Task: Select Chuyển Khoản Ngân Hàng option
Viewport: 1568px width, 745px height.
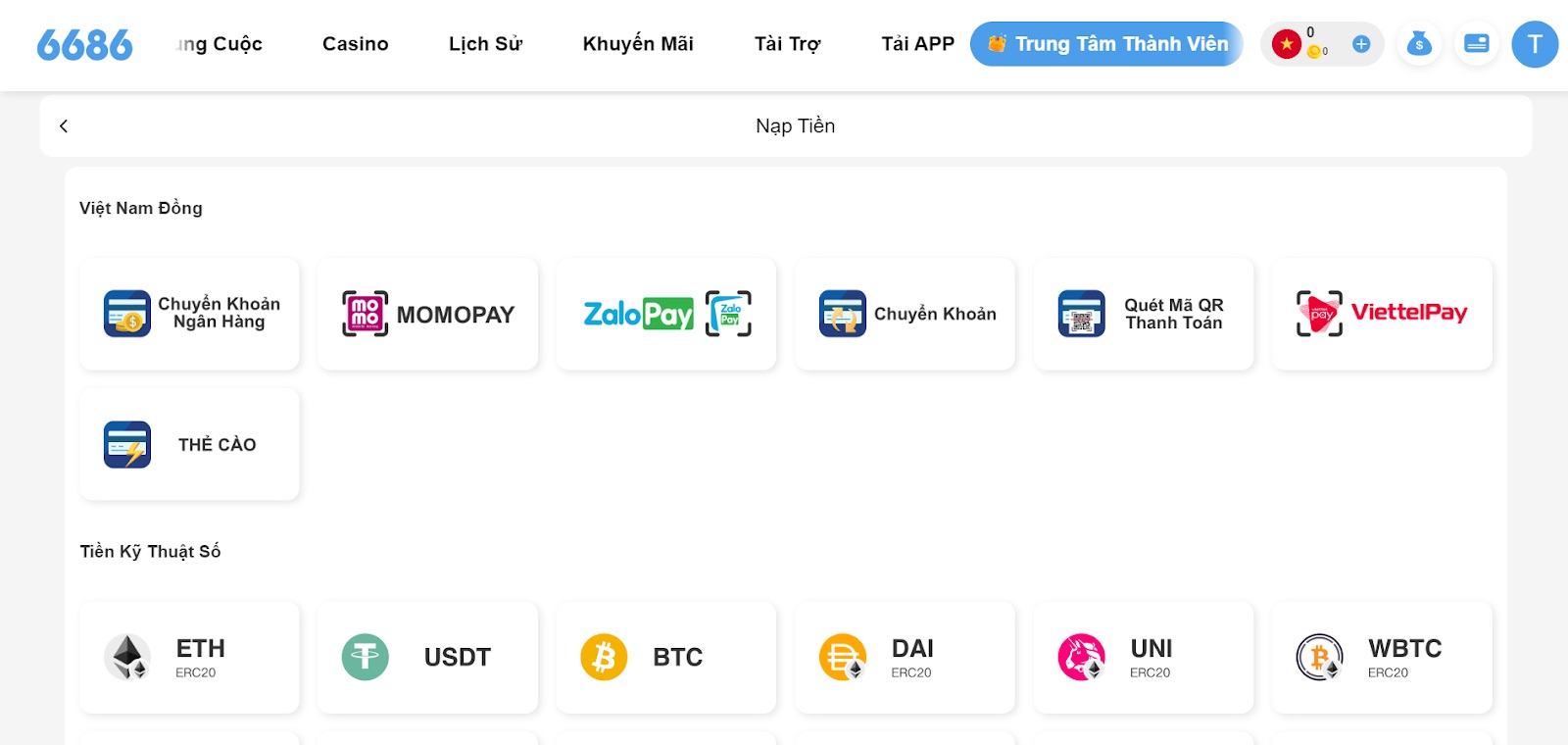Action: pos(189,314)
